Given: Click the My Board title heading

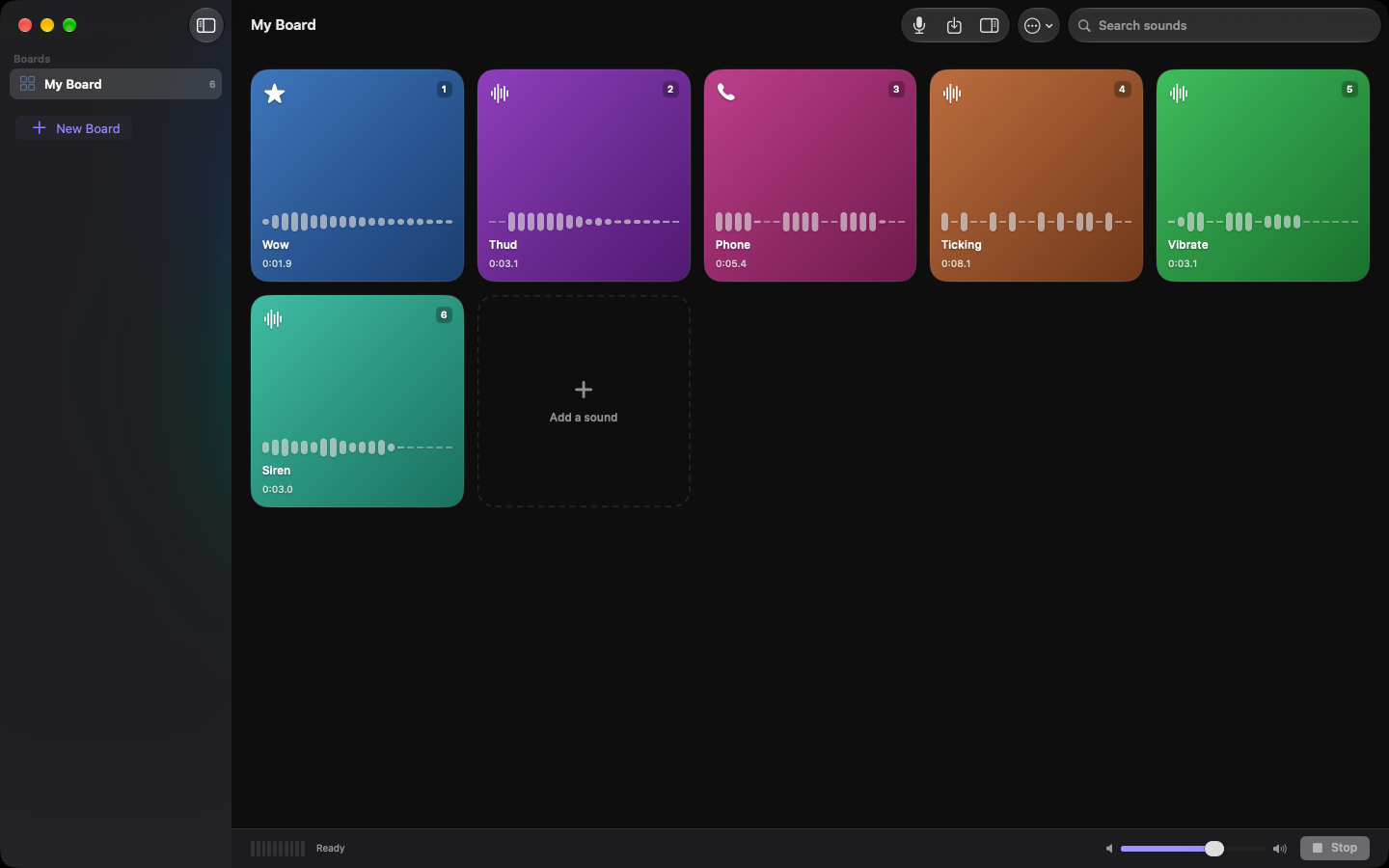Looking at the screenshot, I should (284, 25).
